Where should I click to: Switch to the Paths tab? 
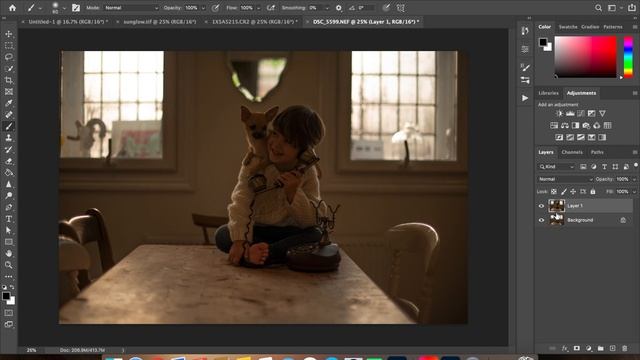click(x=597, y=152)
